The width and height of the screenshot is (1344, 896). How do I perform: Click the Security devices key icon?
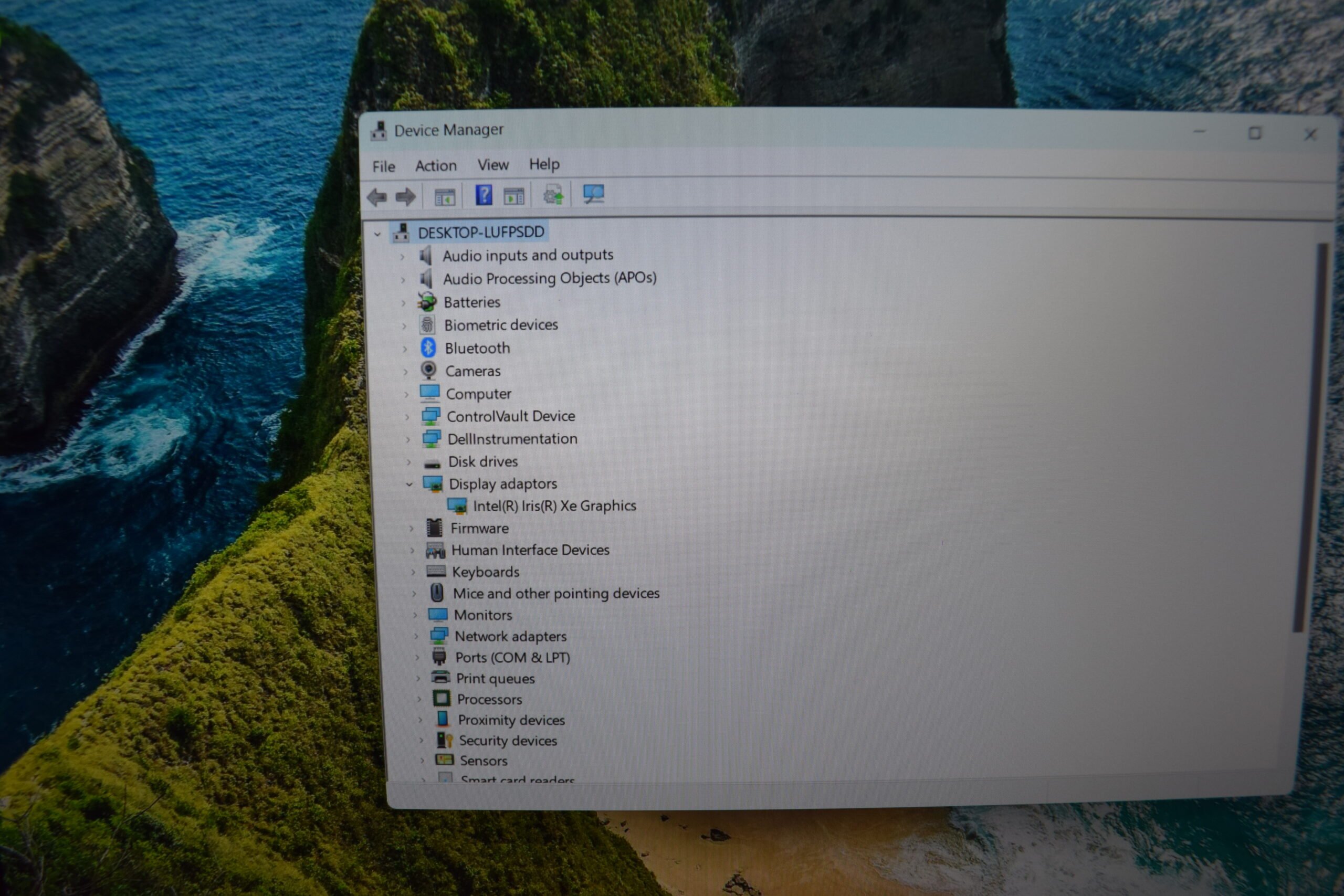[x=444, y=740]
